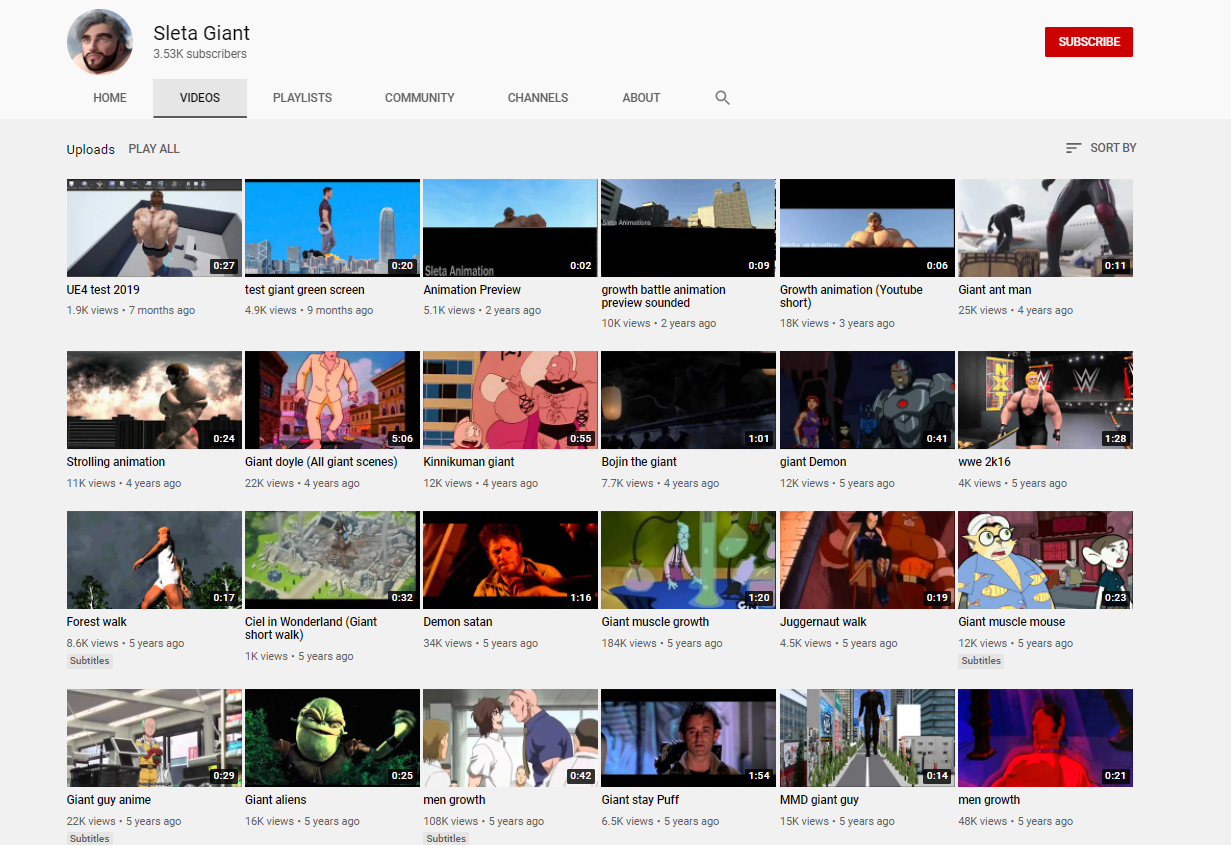Screen dimensions: 1231x845
Task: Click the search icon in channel tabs
Action: [x=722, y=98]
